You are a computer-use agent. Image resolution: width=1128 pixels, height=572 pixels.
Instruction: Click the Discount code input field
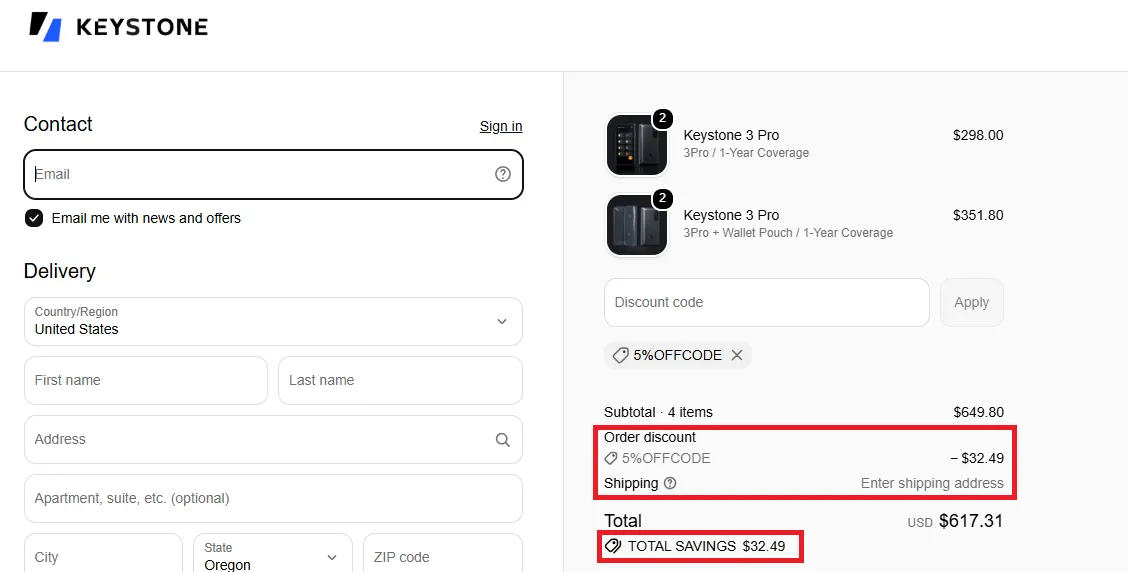click(x=767, y=302)
